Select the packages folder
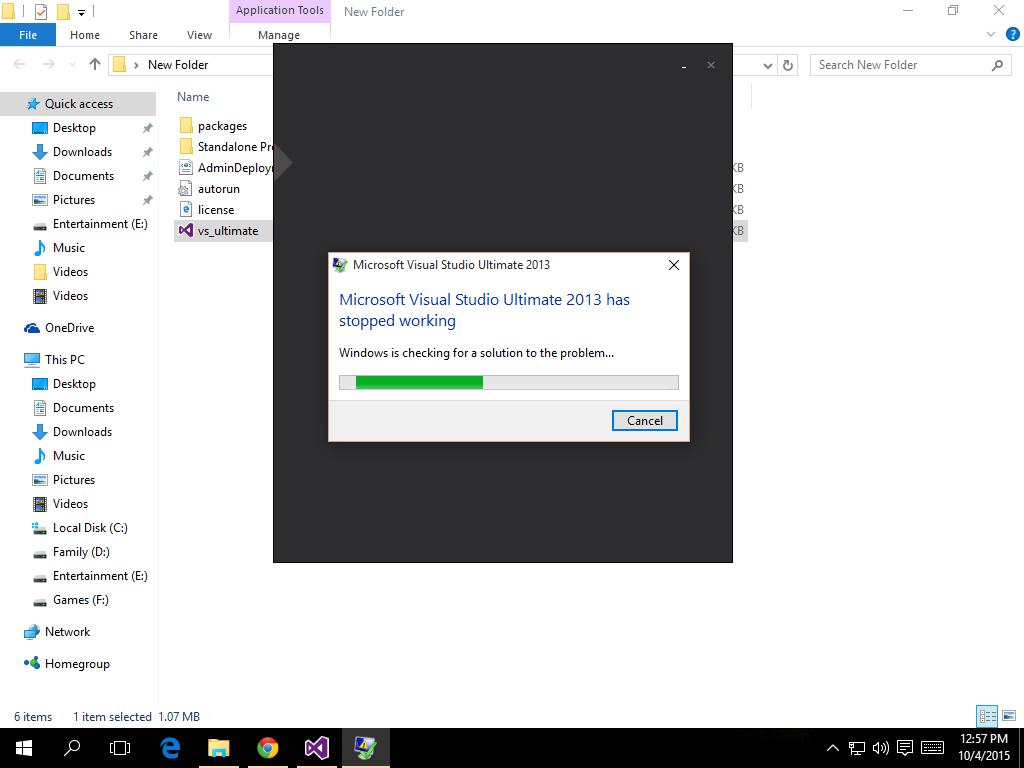This screenshot has width=1024, height=768. (x=222, y=126)
